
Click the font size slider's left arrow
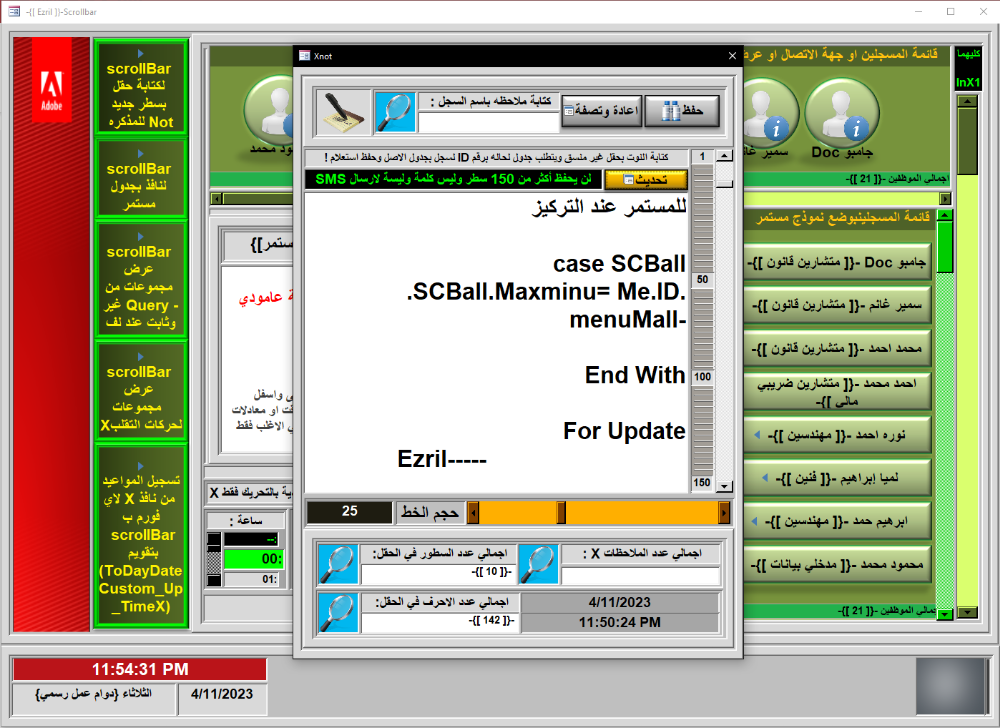point(474,512)
